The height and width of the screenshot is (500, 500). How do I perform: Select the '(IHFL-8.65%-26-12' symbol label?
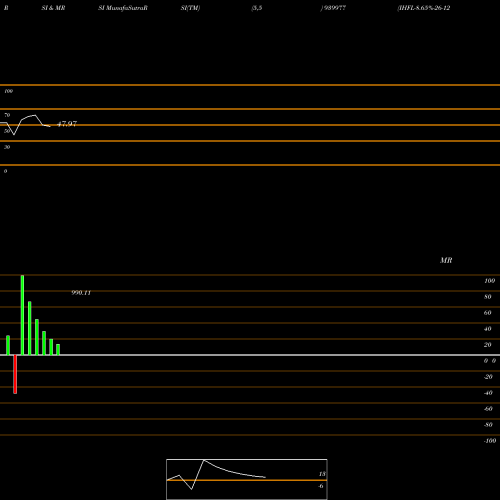[424, 8]
